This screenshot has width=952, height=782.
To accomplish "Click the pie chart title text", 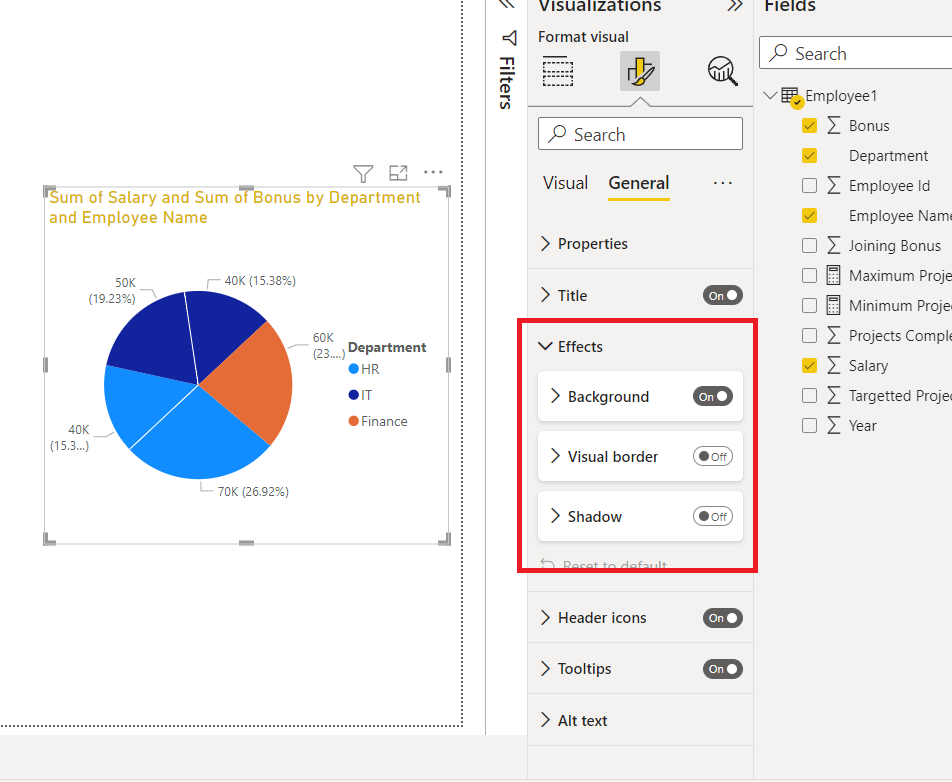I will tap(235, 208).
